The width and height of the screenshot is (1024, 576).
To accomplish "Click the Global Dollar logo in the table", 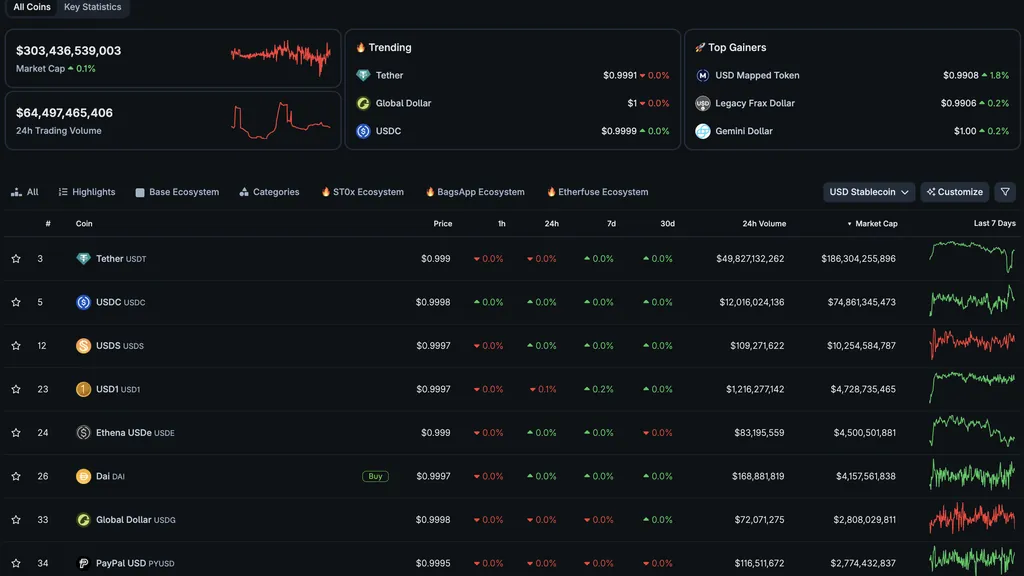I will coord(83,520).
